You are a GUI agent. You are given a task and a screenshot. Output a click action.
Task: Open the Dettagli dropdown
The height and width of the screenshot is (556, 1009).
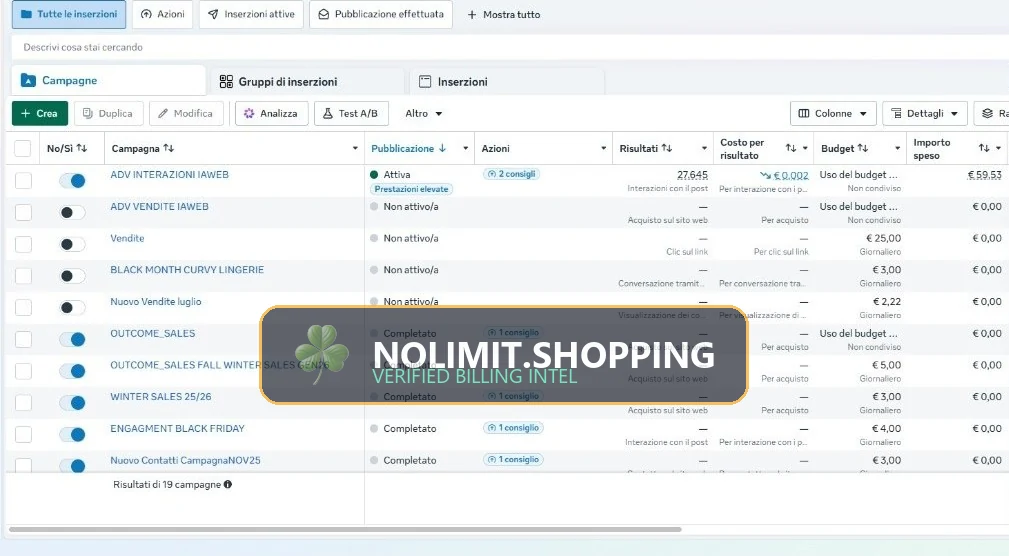(925, 113)
